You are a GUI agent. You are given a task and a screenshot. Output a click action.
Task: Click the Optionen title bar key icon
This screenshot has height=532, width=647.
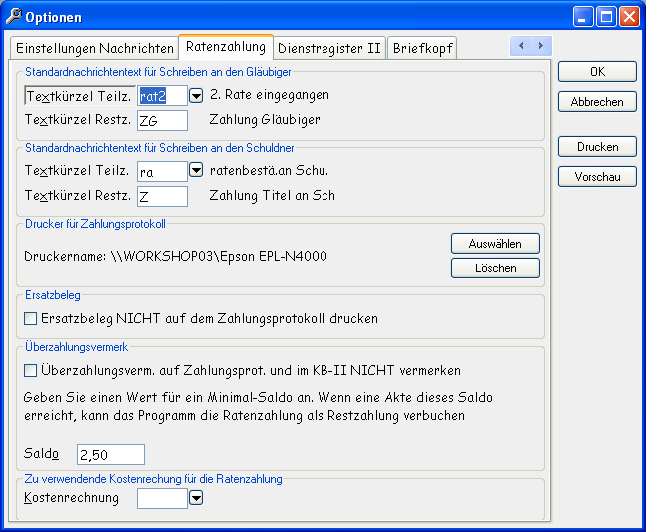(x=14, y=17)
